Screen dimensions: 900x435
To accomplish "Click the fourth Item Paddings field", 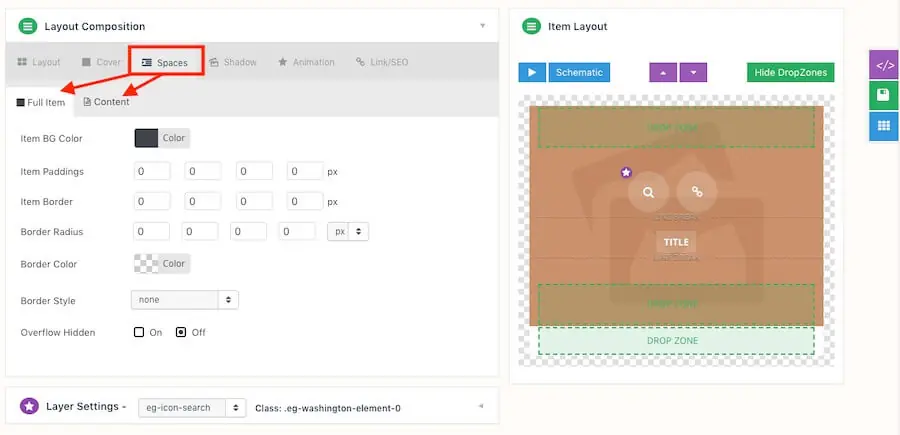I will pyautogui.click(x=305, y=171).
